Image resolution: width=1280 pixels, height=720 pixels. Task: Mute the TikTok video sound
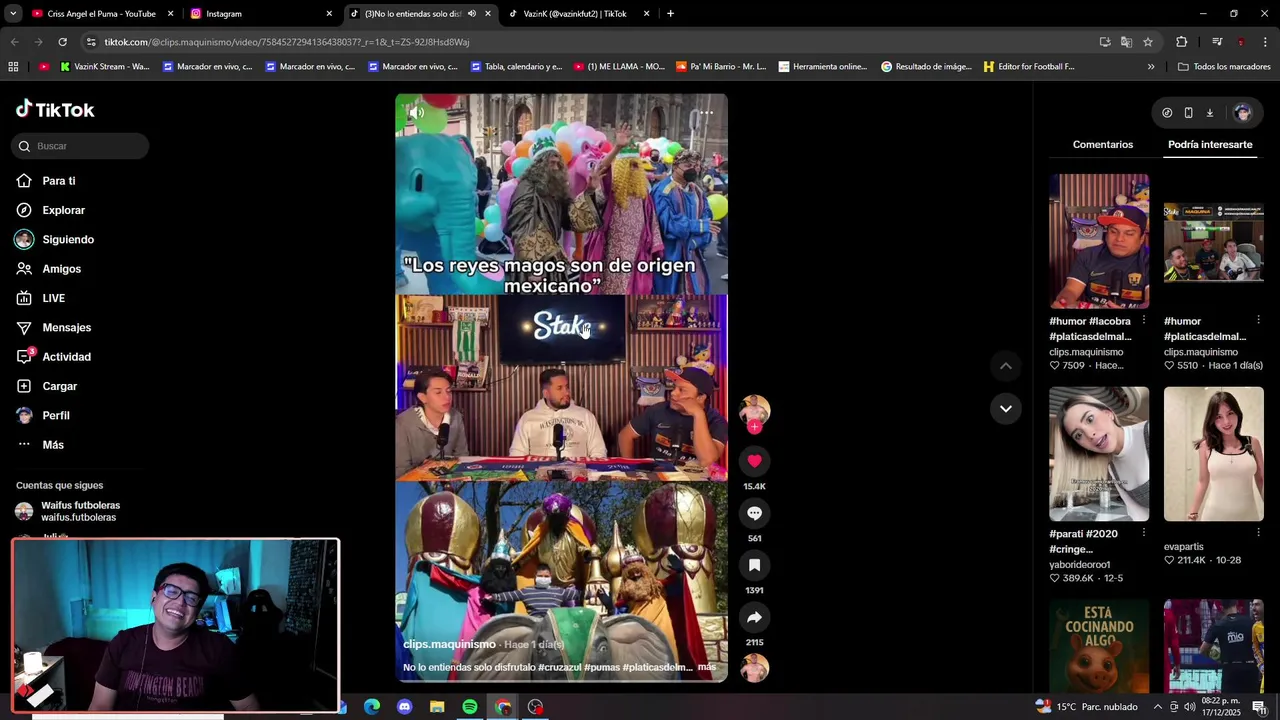click(416, 112)
